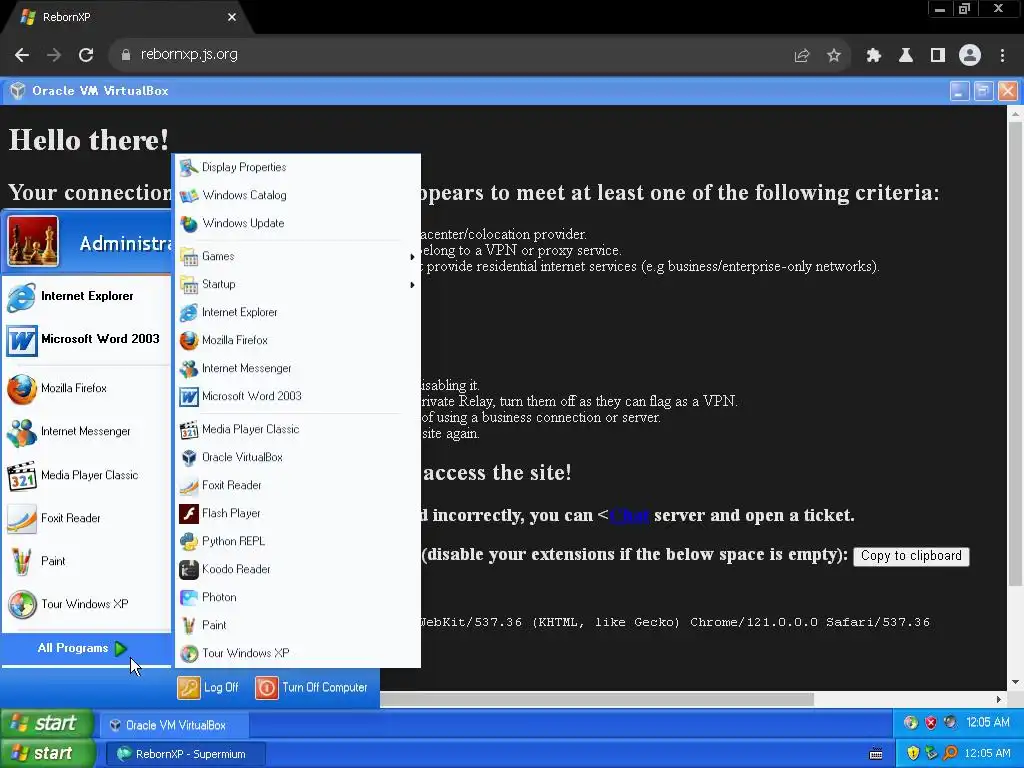
Task: Open pinned Internet Explorer in start menu
Action: pos(86,296)
